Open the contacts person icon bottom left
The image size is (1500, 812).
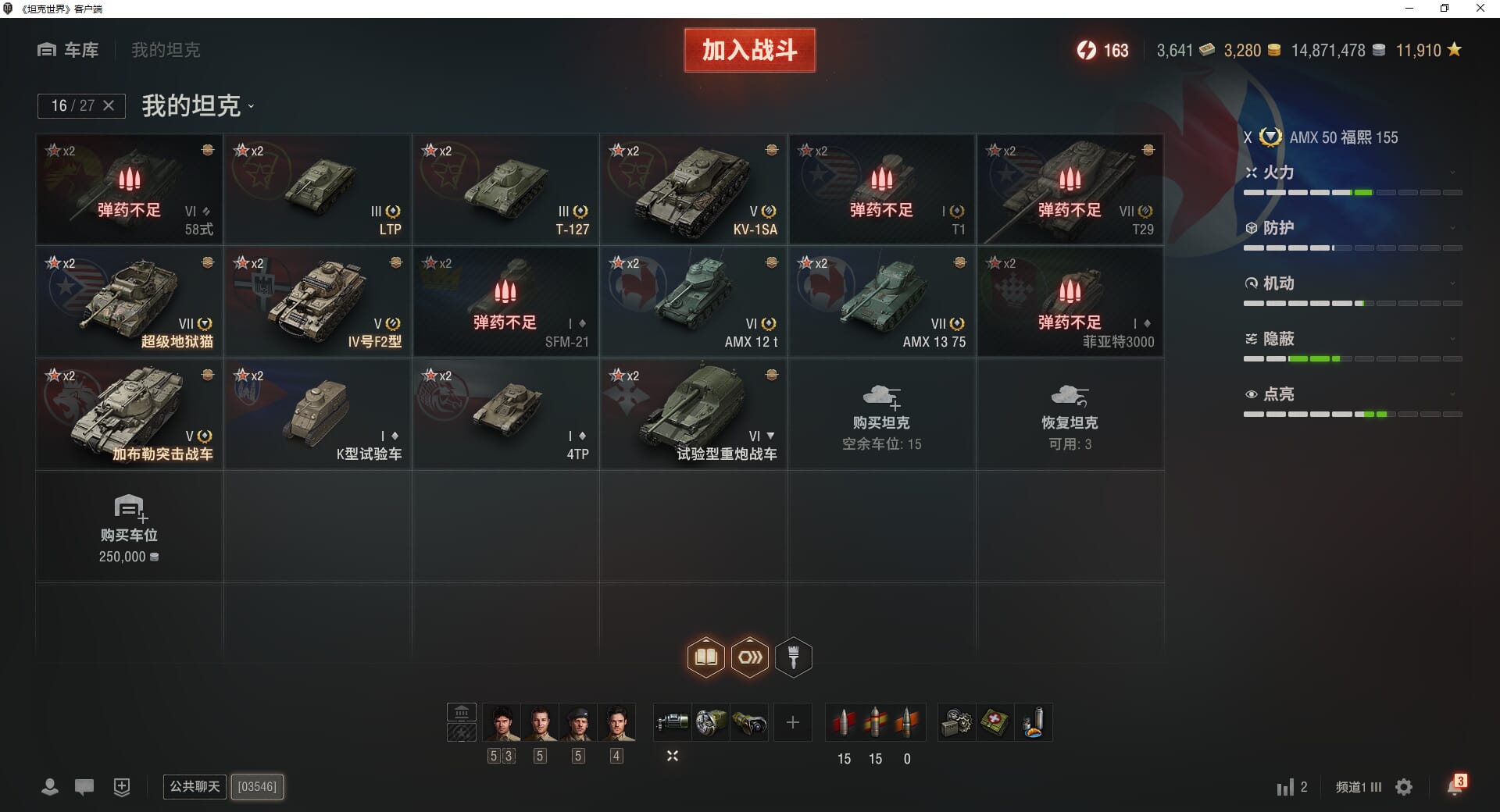pyautogui.click(x=50, y=787)
